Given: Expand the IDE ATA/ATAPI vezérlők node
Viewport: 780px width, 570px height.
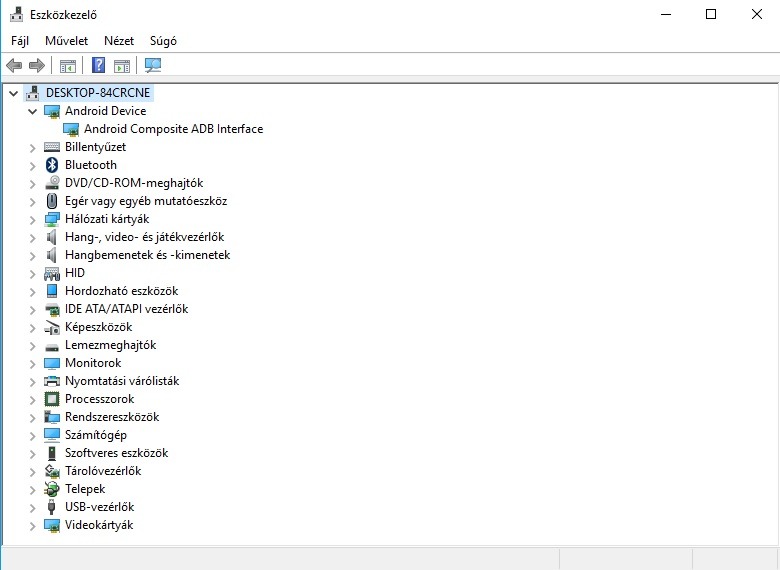Looking at the screenshot, I should 33,309.
